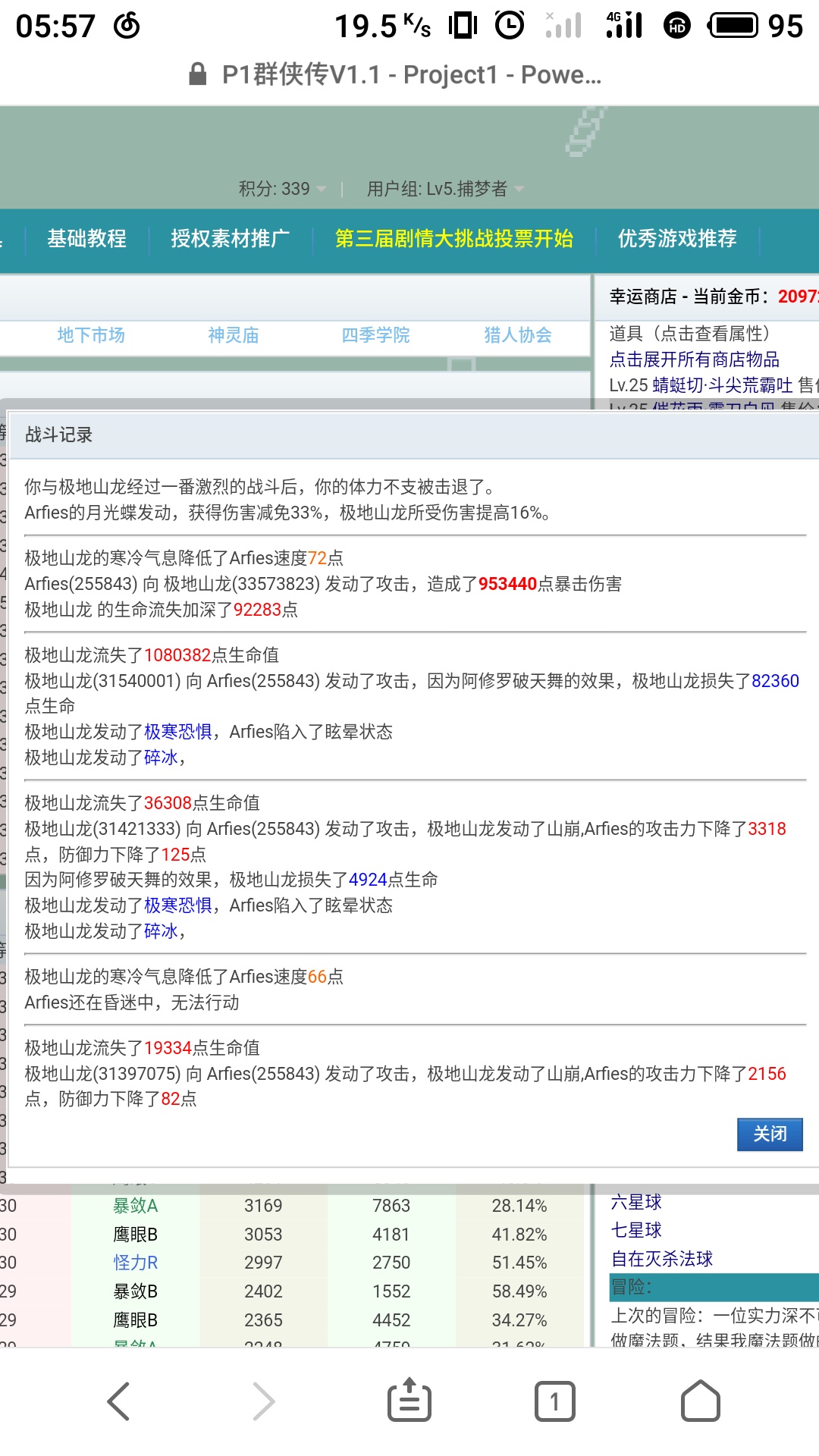Switch to the 神灵庙 tab
Viewport: 819px width, 1456px height.
tap(234, 335)
